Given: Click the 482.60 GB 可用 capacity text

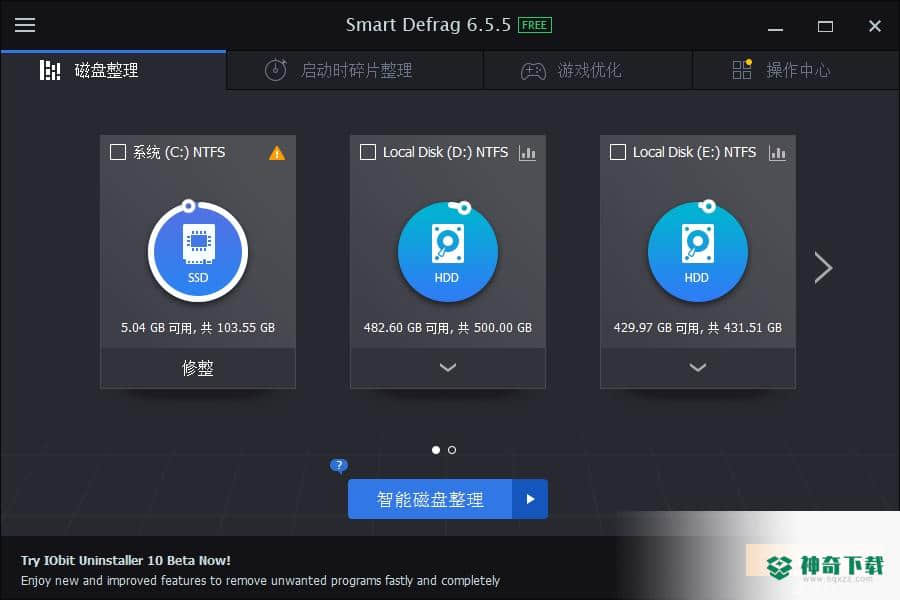Looking at the screenshot, I should (x=448, y=328).
